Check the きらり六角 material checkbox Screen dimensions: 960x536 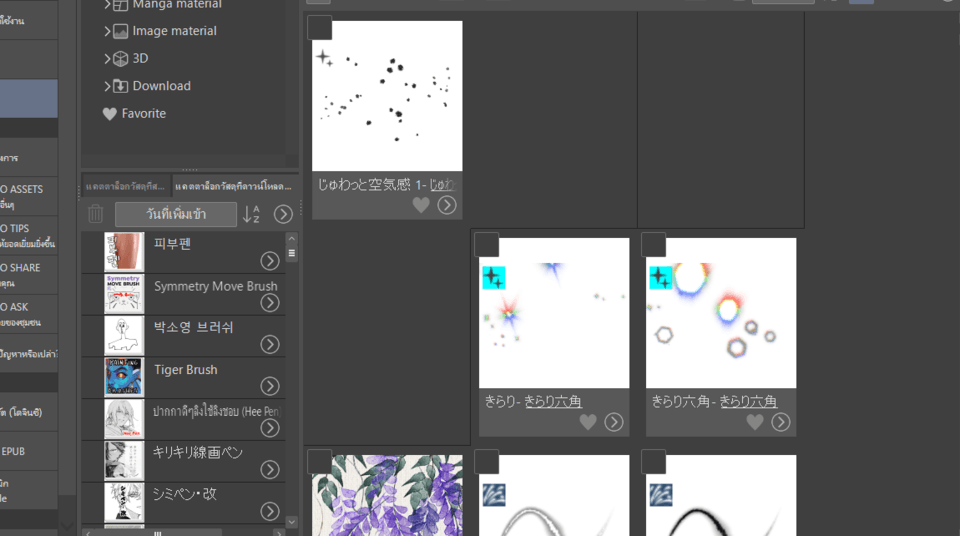tap(654, 245)
